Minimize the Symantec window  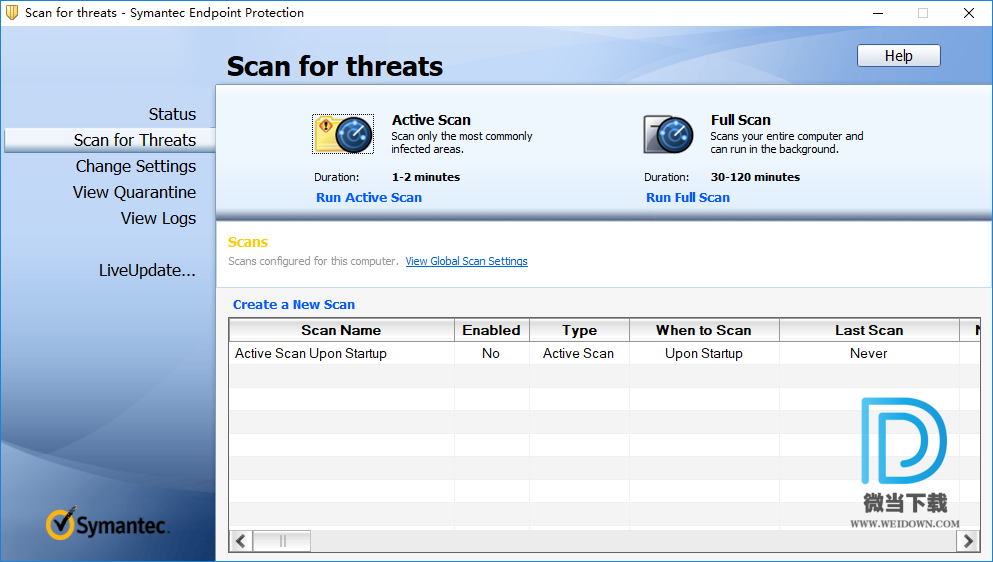click(878, 13)
